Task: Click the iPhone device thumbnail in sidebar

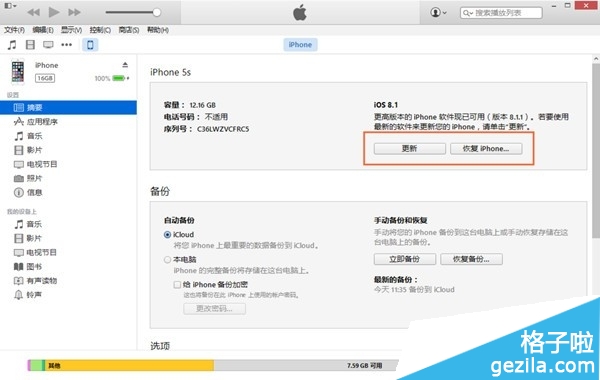Action: pyautogui.click(x=18, y=71)
